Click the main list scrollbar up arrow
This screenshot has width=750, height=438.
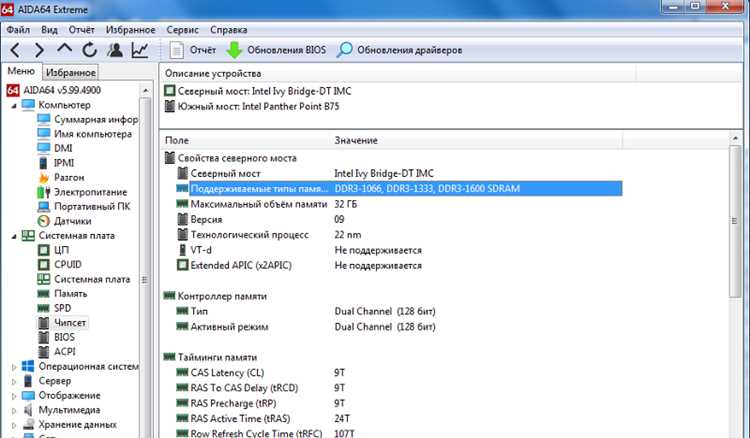[x=735, y=138]
